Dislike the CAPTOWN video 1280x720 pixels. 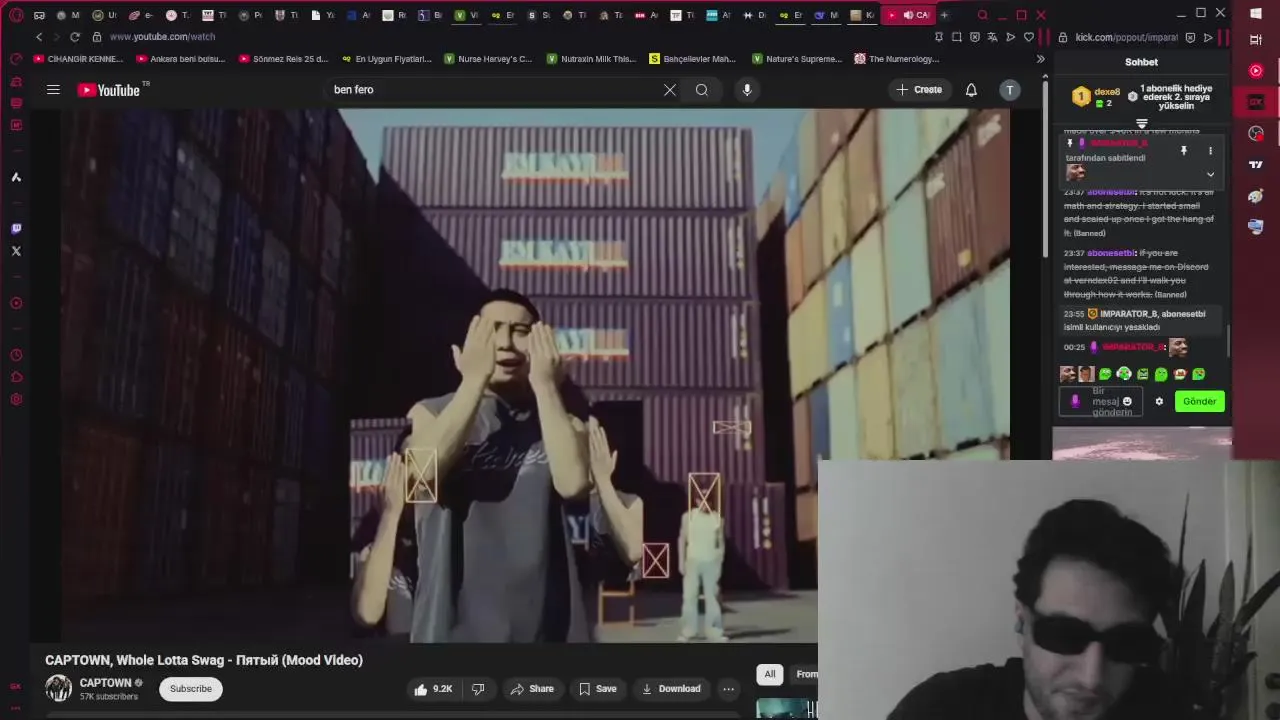(x=478, y=689)
